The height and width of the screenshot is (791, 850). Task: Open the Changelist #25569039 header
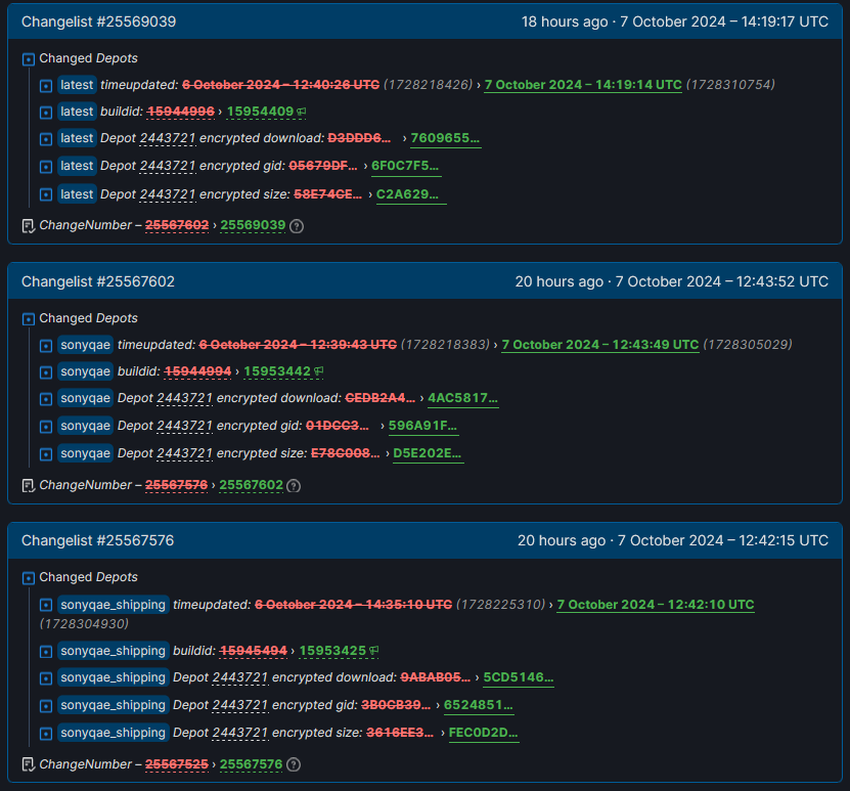coord(99,22)
